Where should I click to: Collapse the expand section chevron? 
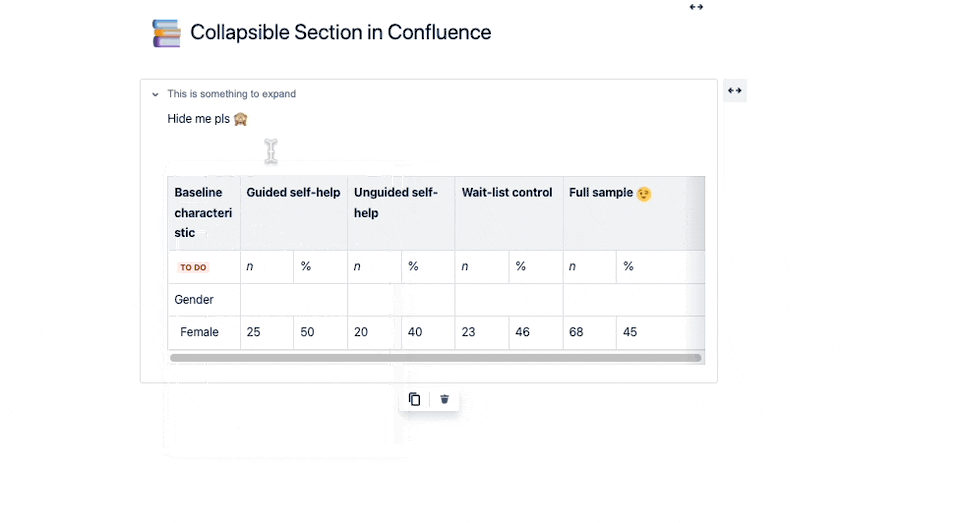point(155,94)
